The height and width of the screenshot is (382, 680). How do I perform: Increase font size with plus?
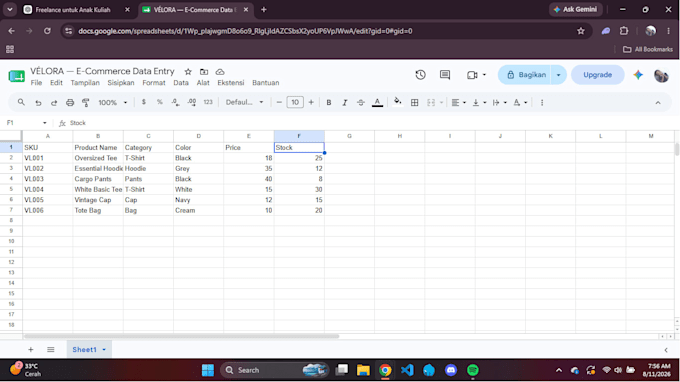click(x=311, y=102)
